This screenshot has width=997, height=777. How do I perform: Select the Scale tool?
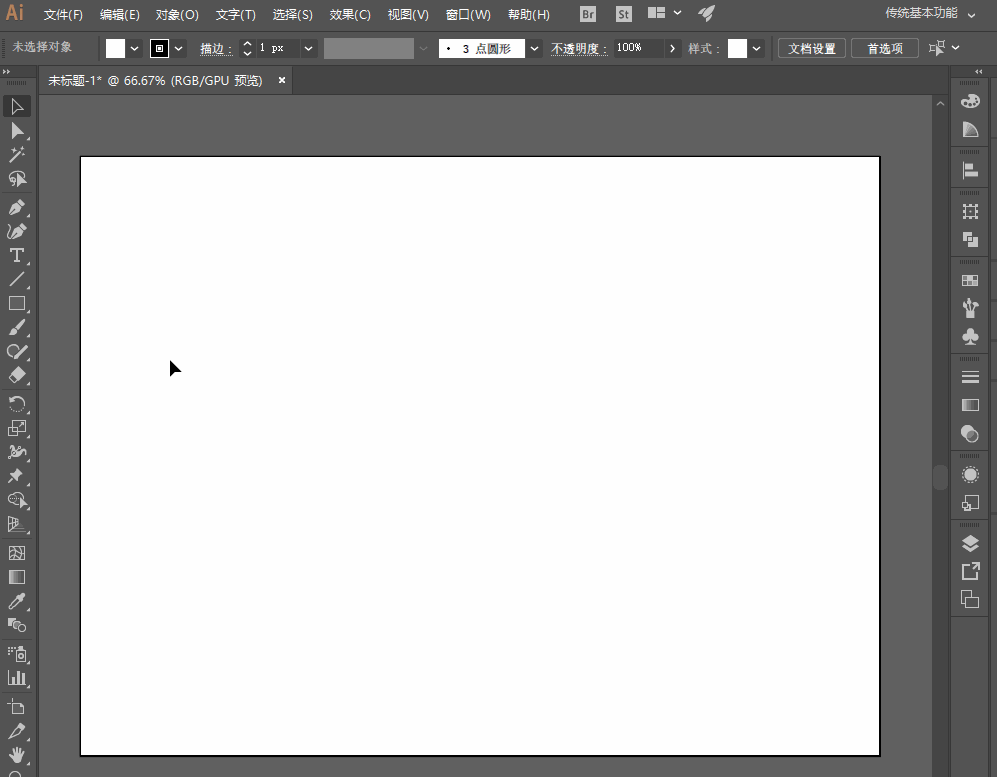point(17,428)
